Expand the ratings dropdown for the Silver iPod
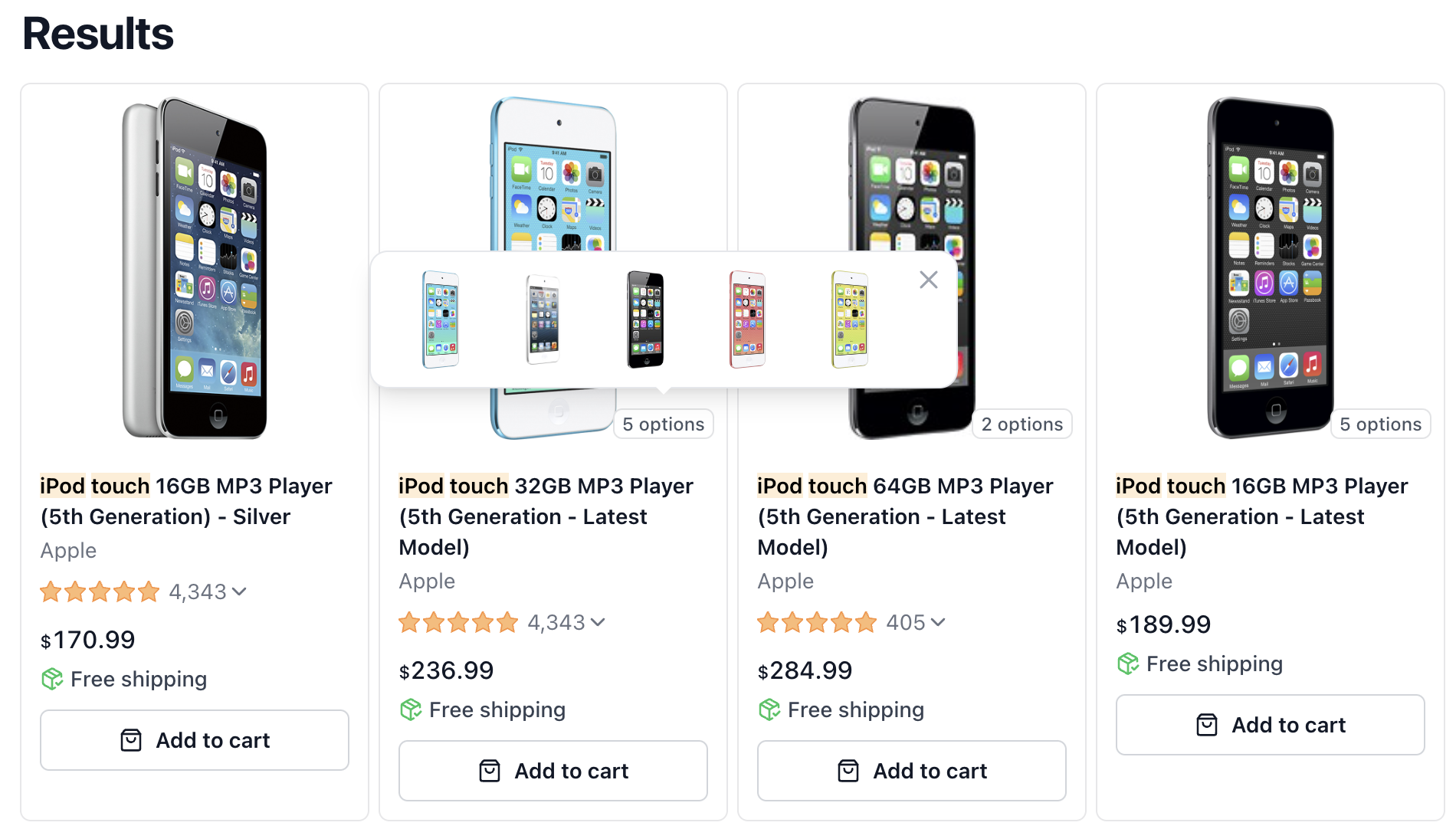 (238, 591)
